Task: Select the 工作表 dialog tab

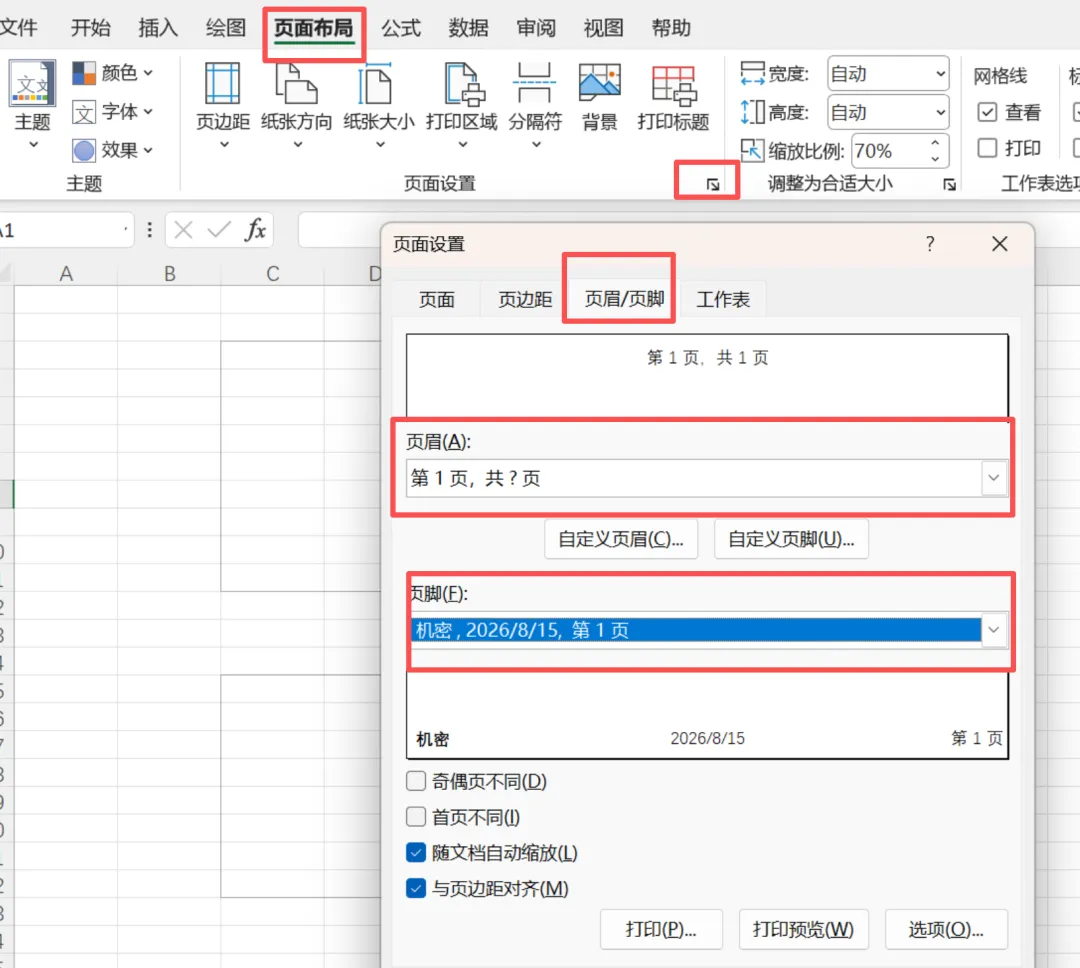Action: (x=723, y=299)
